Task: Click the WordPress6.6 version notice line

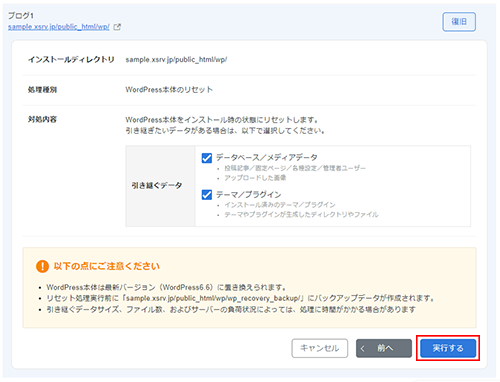Action: click(x=166, y=287)
